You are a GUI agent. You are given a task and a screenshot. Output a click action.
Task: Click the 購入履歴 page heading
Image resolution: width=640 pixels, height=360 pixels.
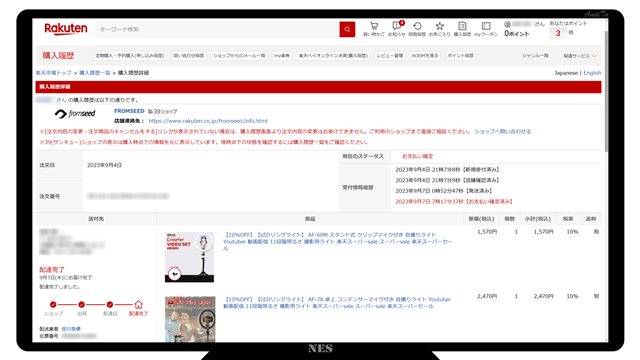click(58, 56)
